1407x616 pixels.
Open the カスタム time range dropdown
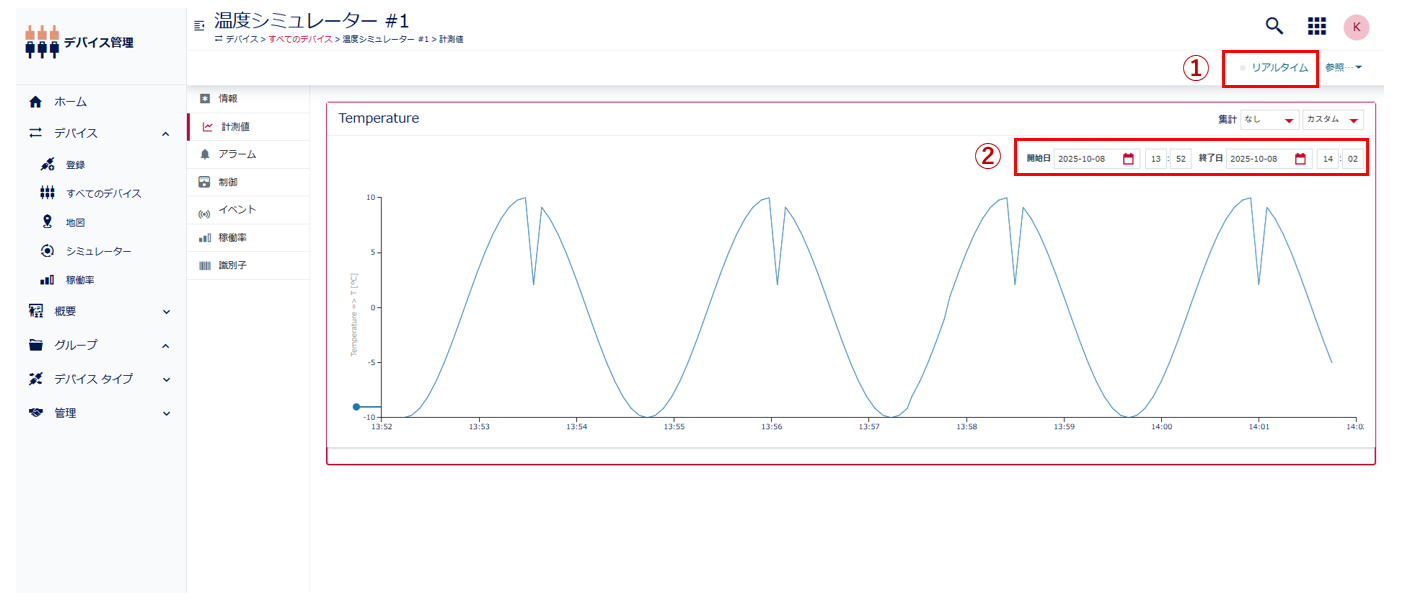click(1333, 120)
